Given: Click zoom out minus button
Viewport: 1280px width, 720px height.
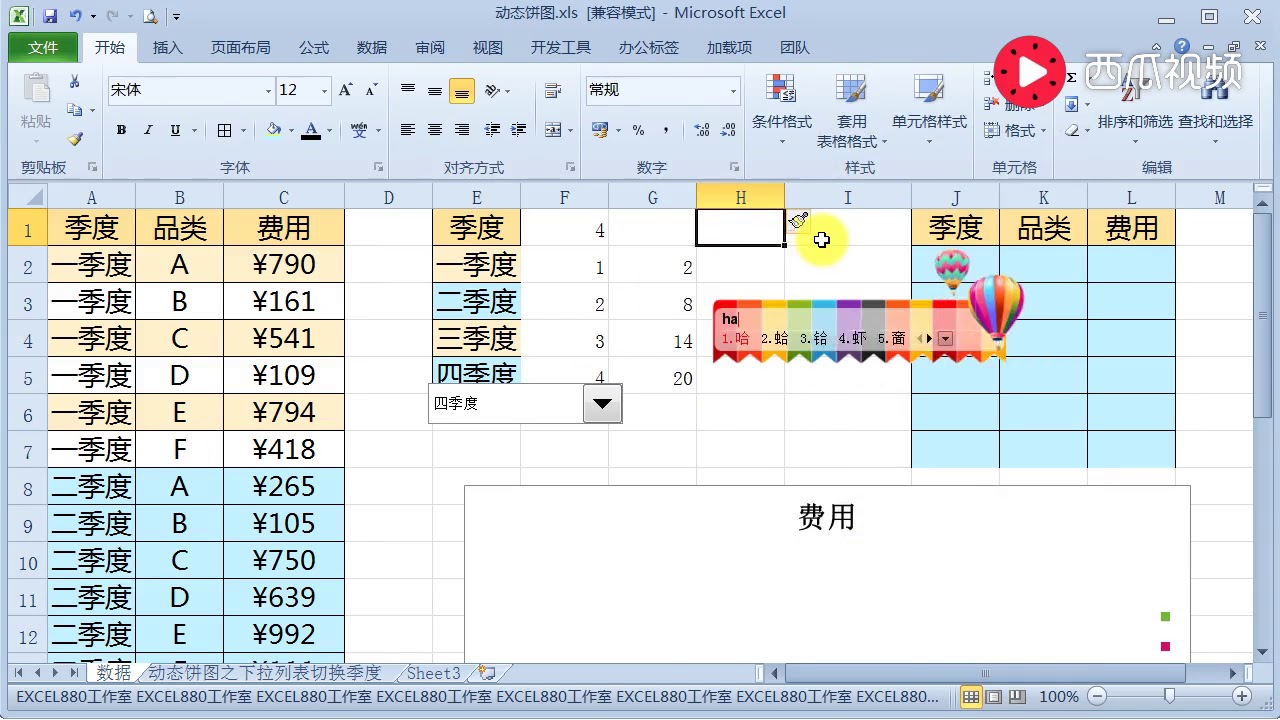Looking at the screenshot, I should click(x=1097, y=696).
